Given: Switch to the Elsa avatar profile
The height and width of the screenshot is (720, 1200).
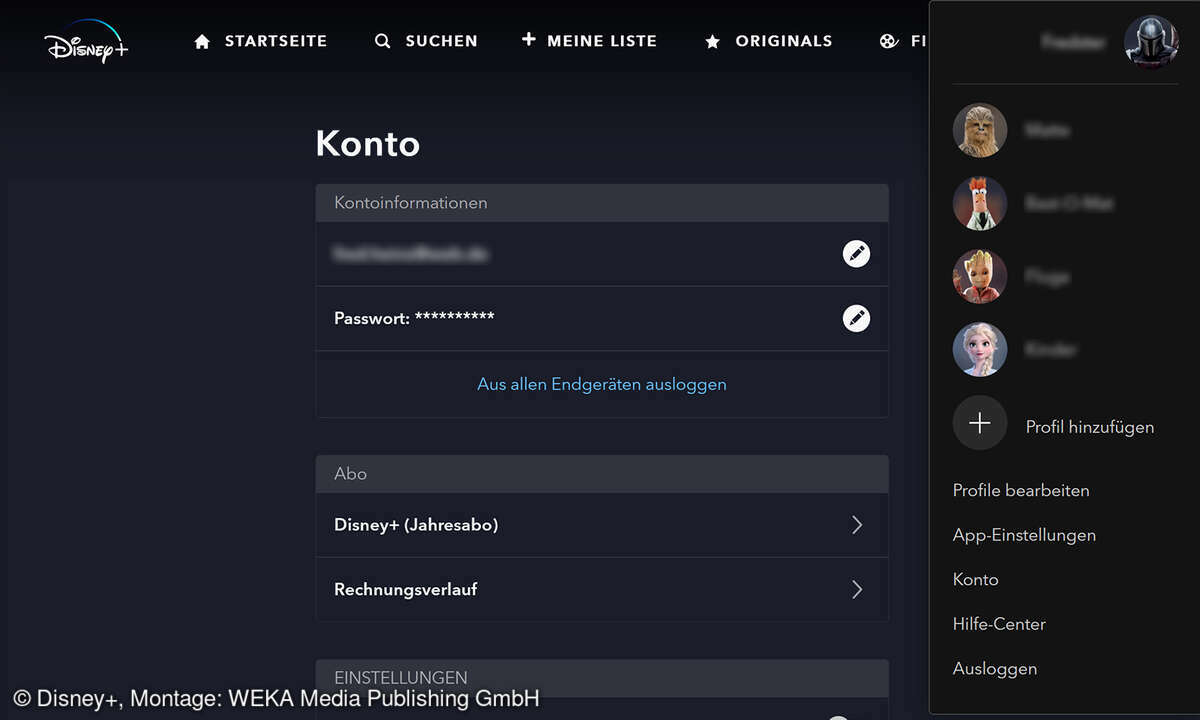Looking at the screenshot, I should pos(980,349).
